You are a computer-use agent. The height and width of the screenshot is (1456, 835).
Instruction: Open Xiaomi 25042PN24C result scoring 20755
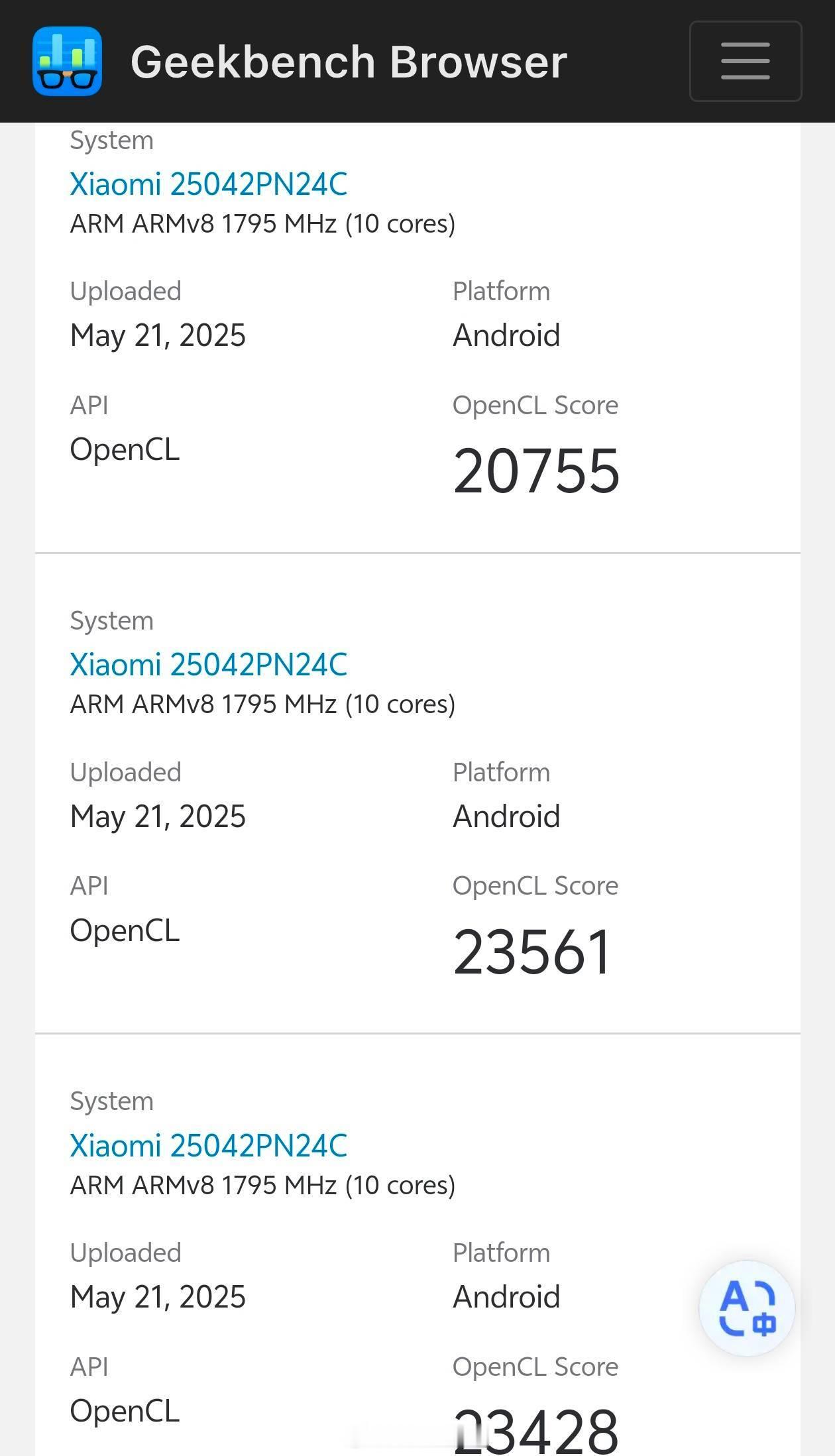[x=209, y=184]
